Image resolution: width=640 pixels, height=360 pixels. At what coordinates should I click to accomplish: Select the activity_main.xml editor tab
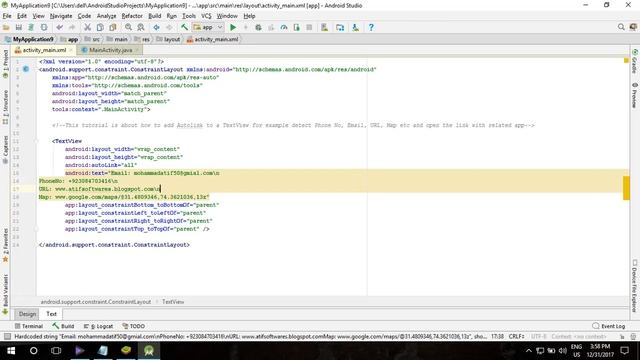click(44, 50)
